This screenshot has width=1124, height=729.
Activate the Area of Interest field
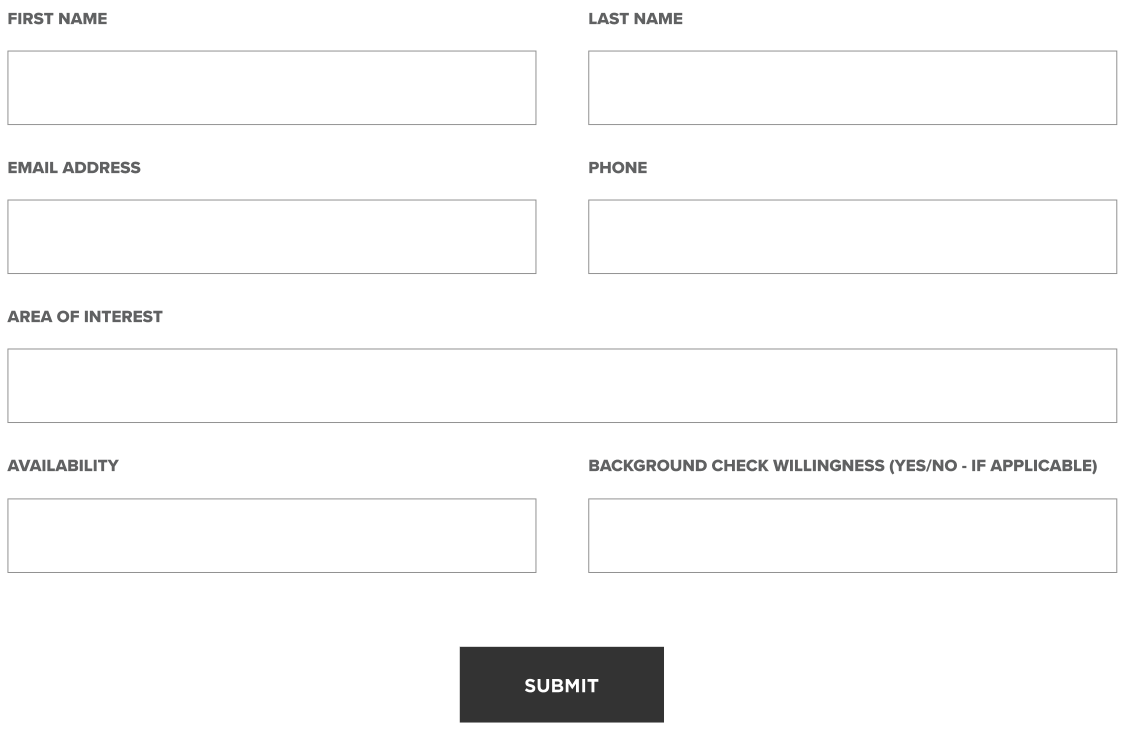[562, 386]
